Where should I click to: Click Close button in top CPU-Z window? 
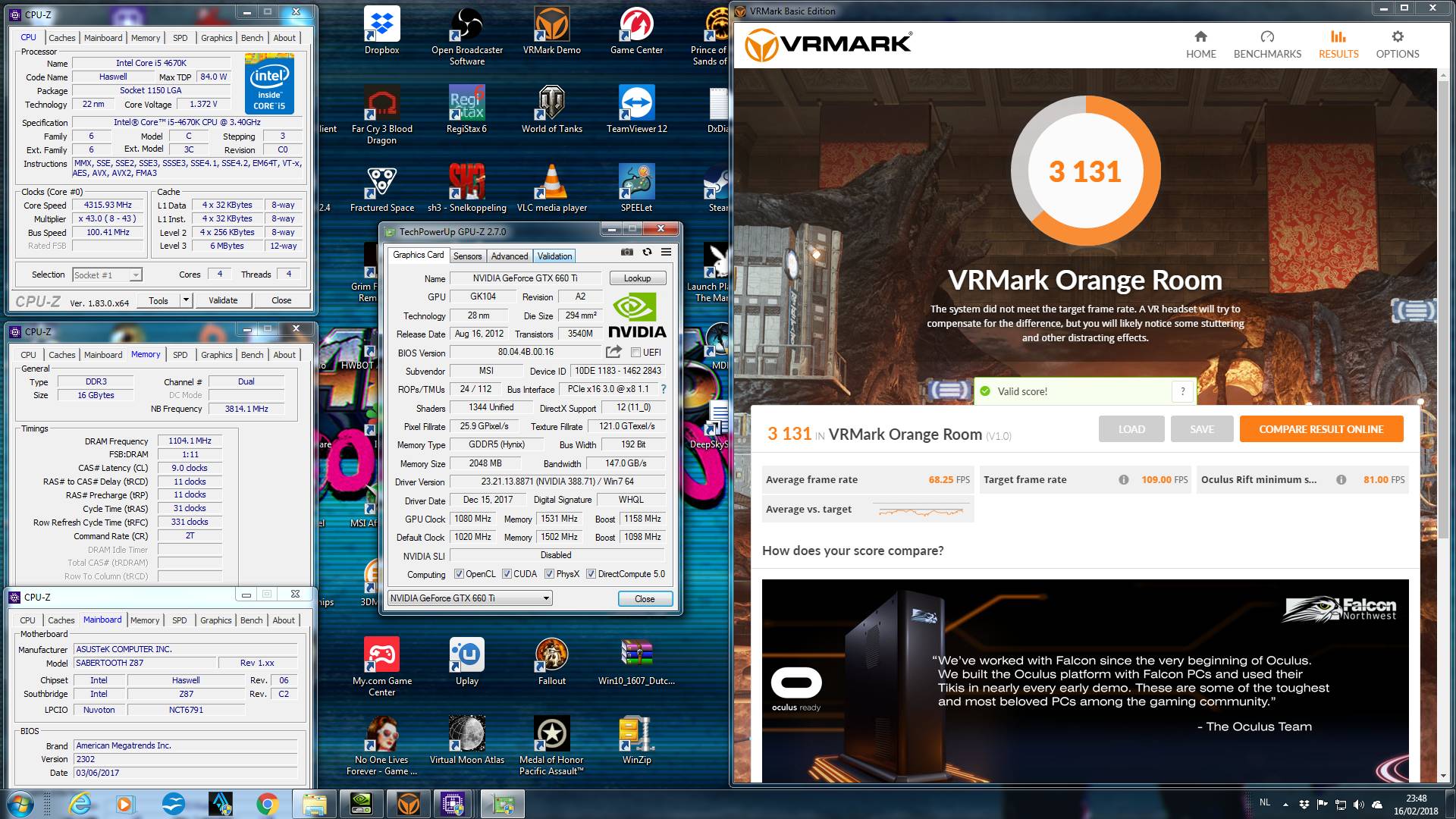281,300
